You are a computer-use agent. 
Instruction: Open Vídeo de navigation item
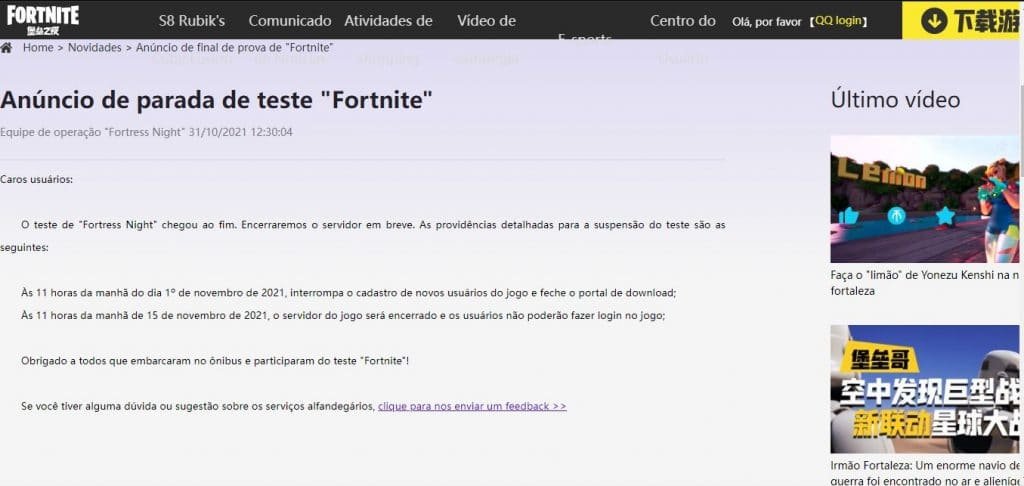click(x=487, y=21)
